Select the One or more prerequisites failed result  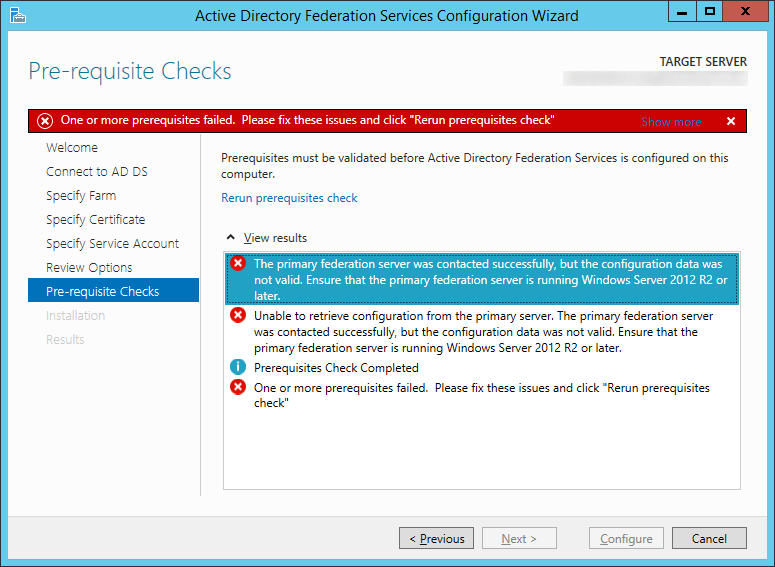482,395
